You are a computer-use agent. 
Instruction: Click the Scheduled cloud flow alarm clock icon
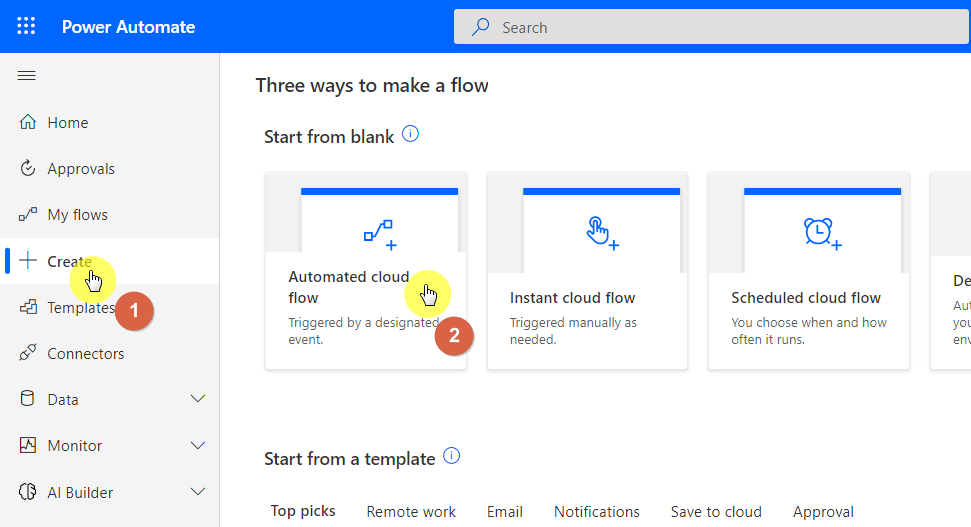[x=822, y=233]
